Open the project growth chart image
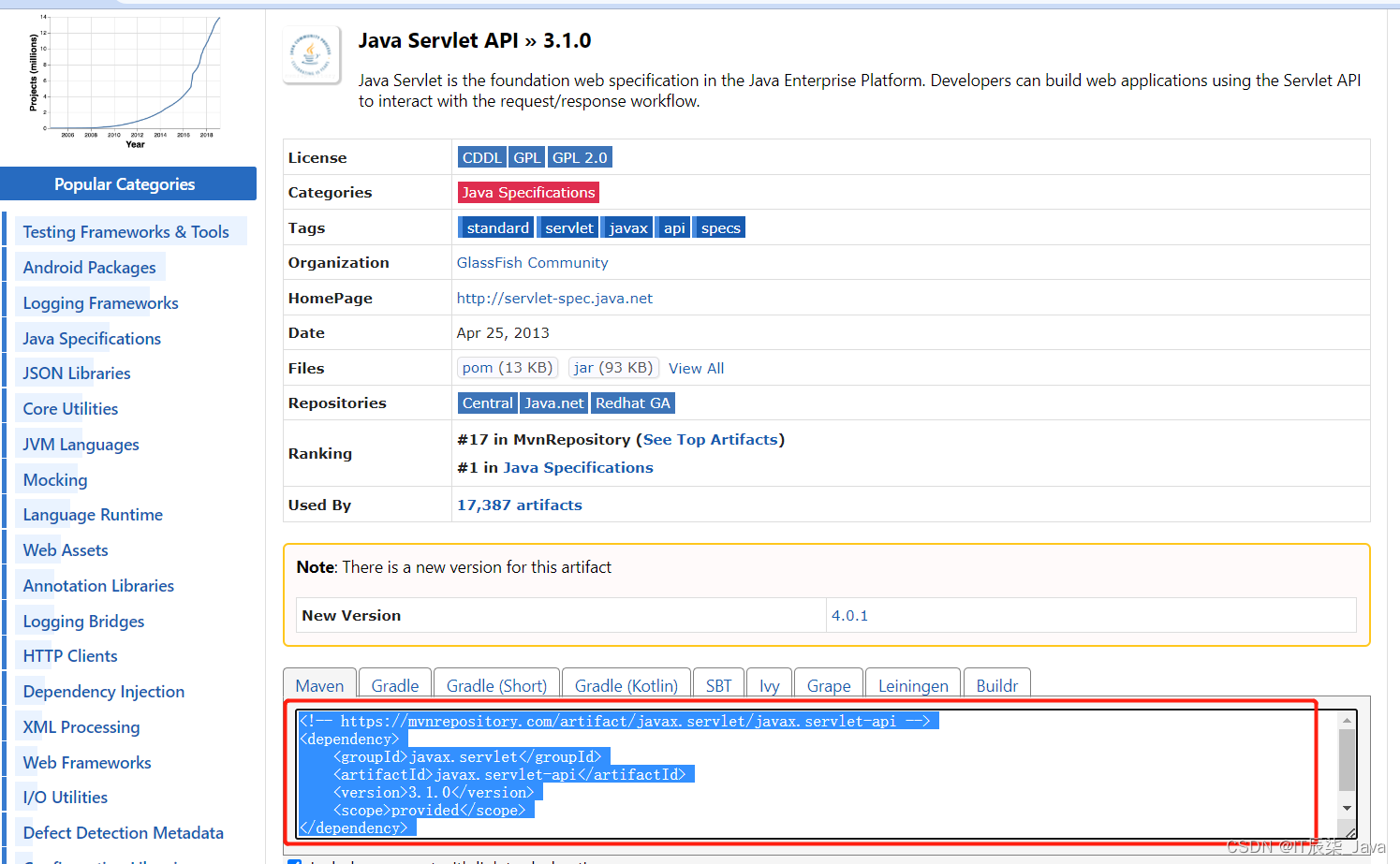Viewport: 1400px width, 864px height. tap(128, 75)
